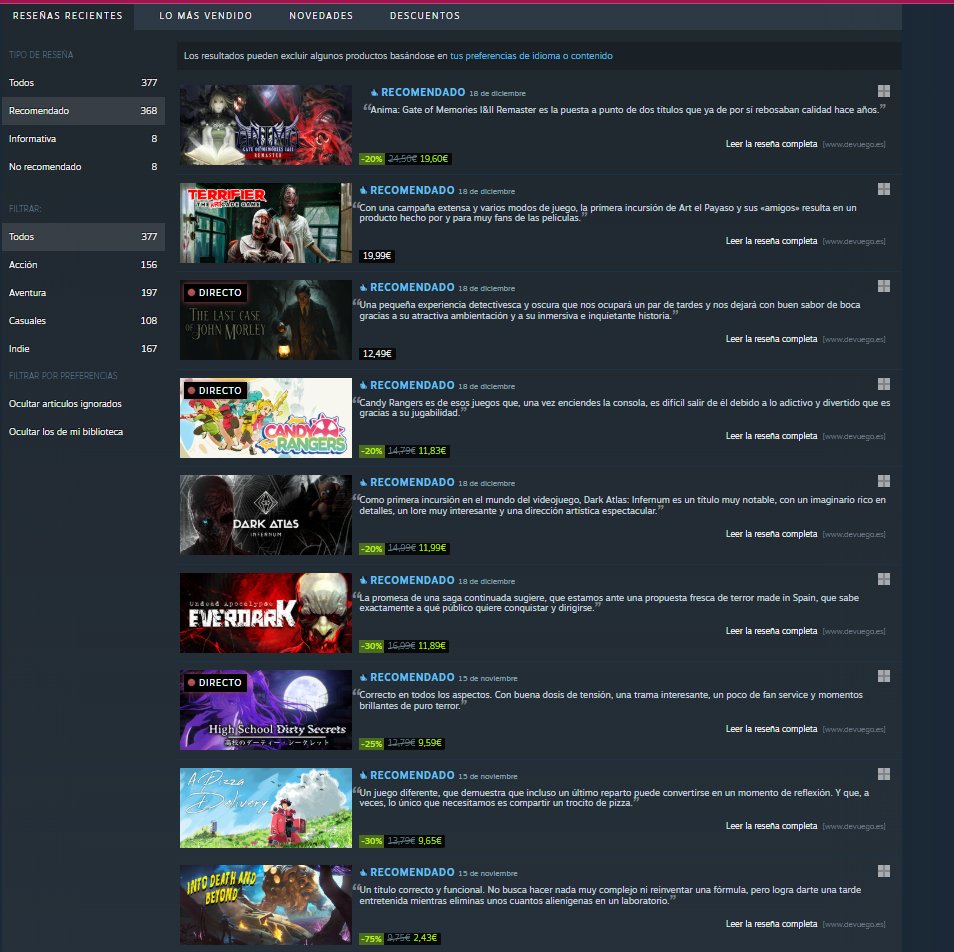Open Leer la reseña completa for Candy Rangers
Image resolution: width=954 pixels, height=952 pixels.
pyautogui.click(x=771, y=436)
